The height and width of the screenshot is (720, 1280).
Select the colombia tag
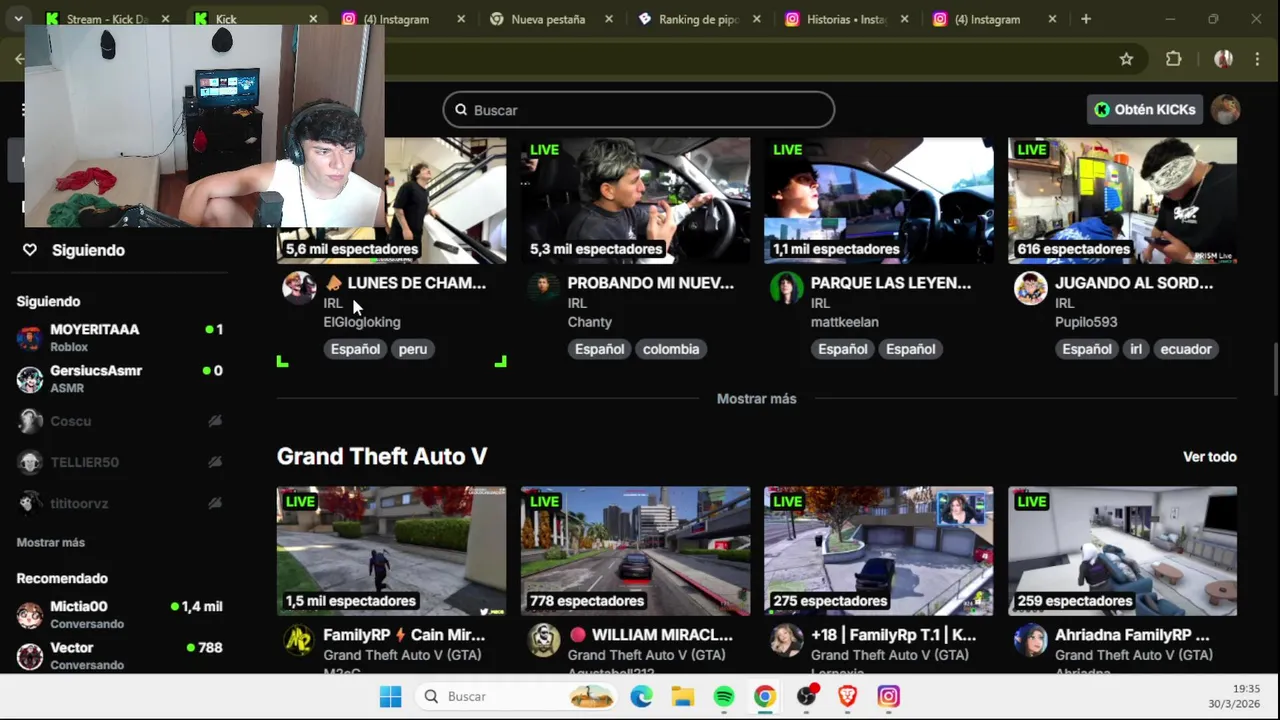(671, 349)
